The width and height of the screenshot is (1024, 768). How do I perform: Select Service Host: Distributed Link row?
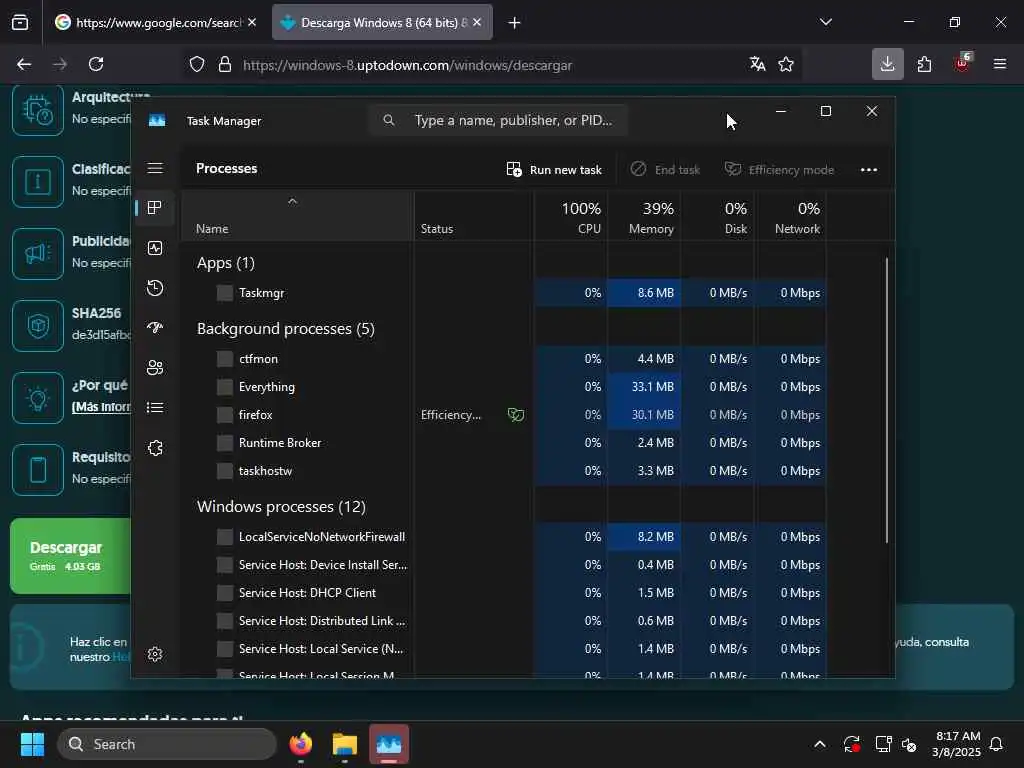(x=503, y=621)
